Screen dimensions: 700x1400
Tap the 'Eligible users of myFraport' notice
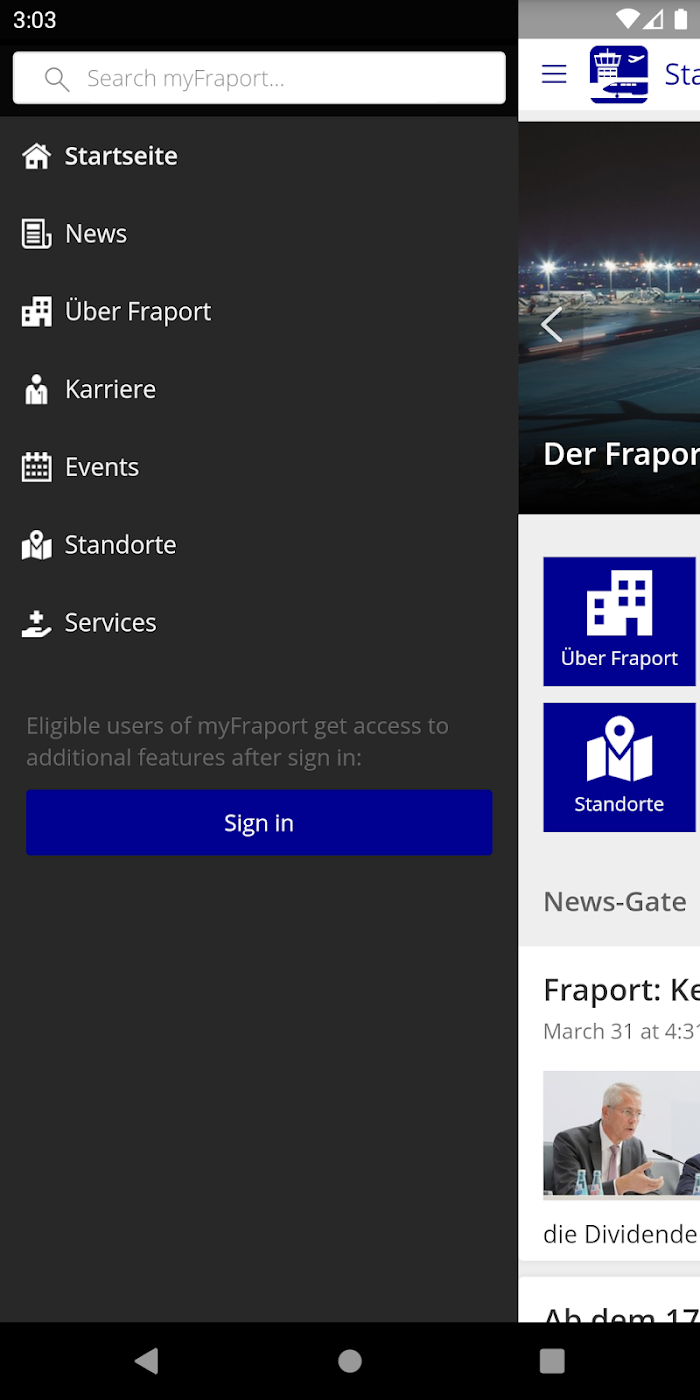pos(238,742)
